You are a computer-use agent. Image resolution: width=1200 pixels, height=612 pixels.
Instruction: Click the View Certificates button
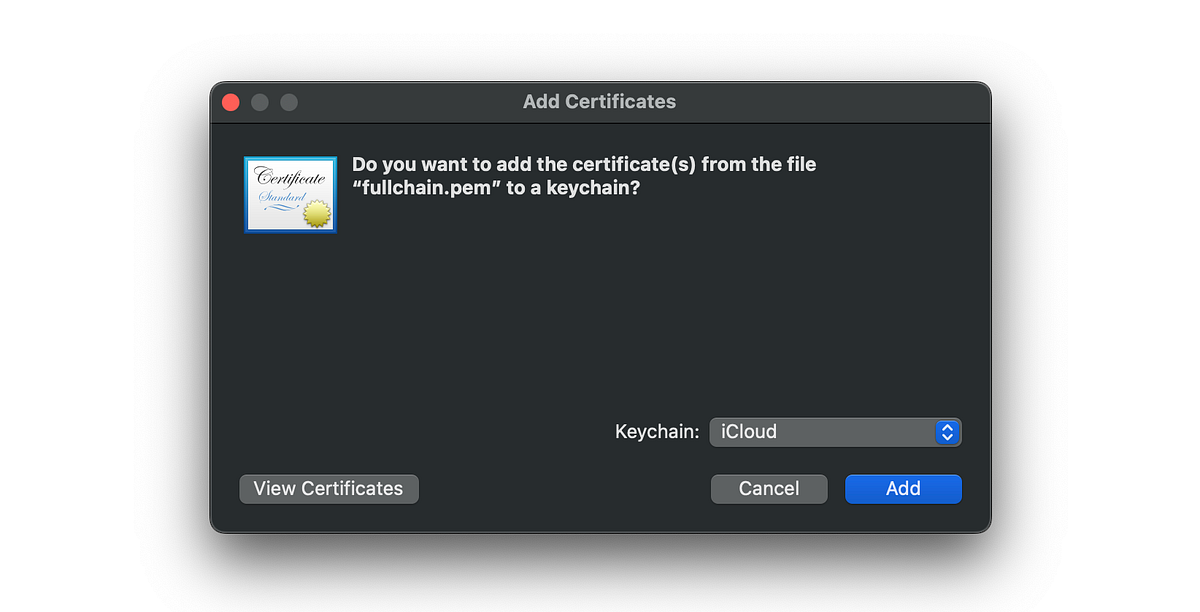pyautogui.click(x=328, y=488)
